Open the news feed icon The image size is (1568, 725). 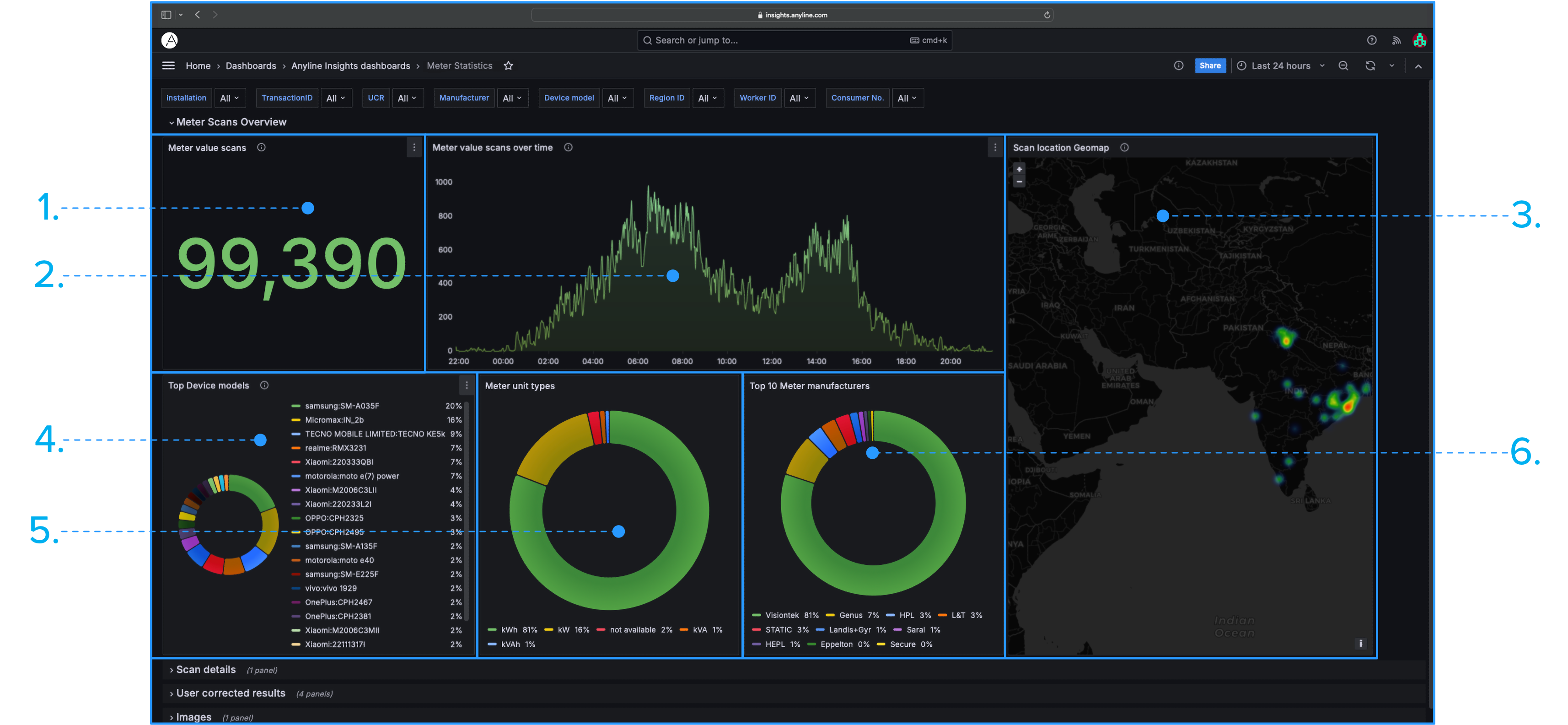tap(1396, 40)
